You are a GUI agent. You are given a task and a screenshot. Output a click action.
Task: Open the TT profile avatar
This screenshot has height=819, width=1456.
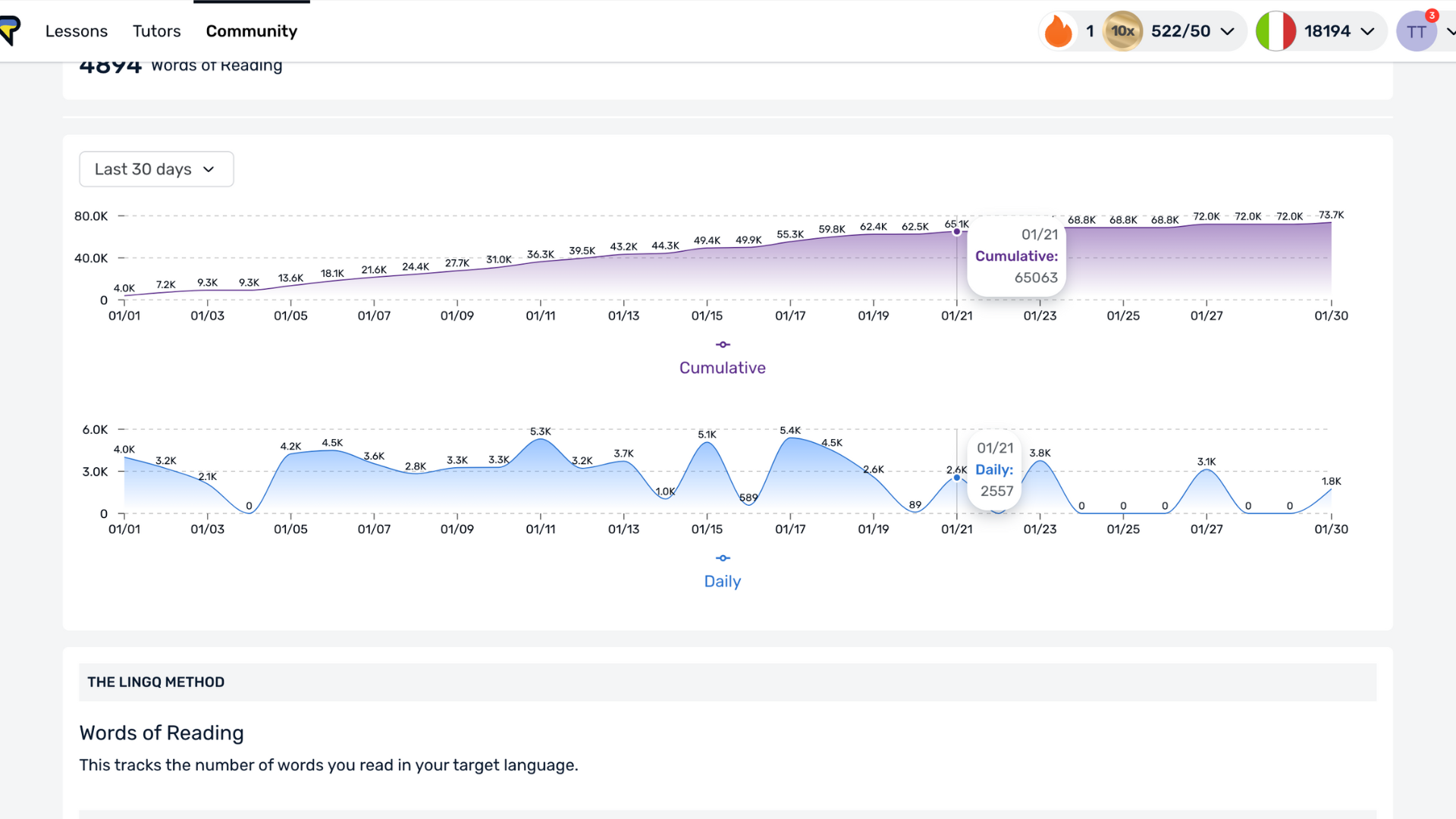[1417, 31]
